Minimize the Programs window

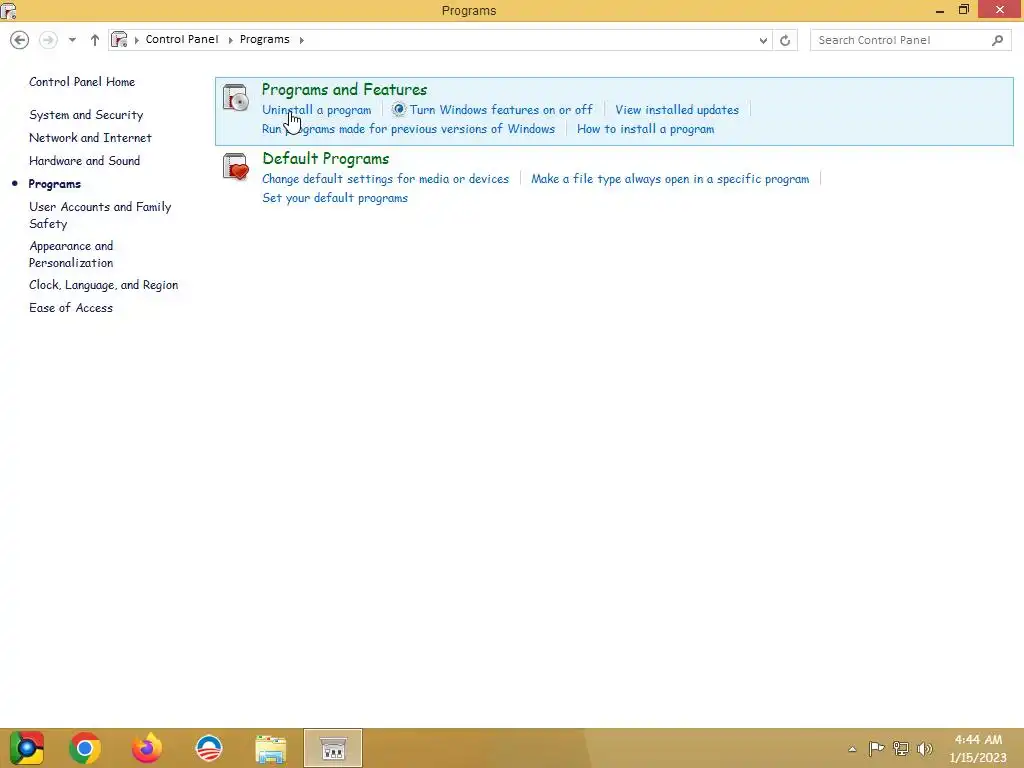tap(940, 10)
